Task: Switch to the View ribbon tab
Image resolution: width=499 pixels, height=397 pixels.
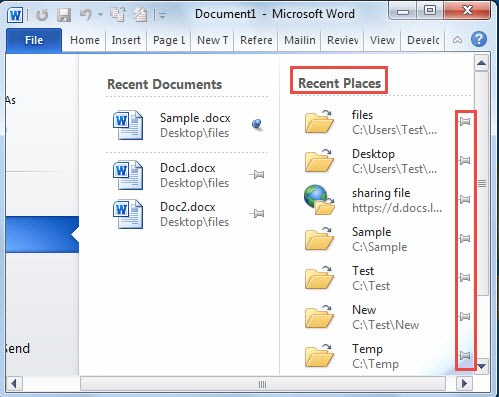Action: point(382,40)
